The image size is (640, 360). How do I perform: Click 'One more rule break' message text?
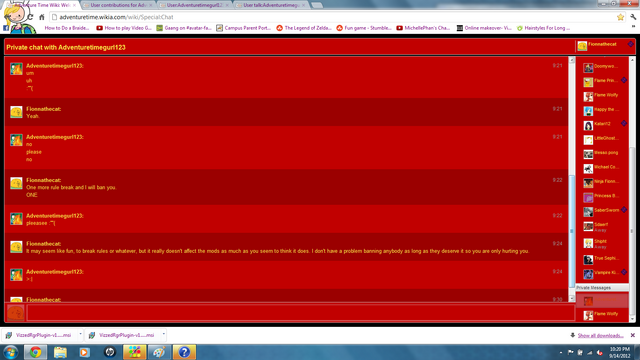(71, 187)
